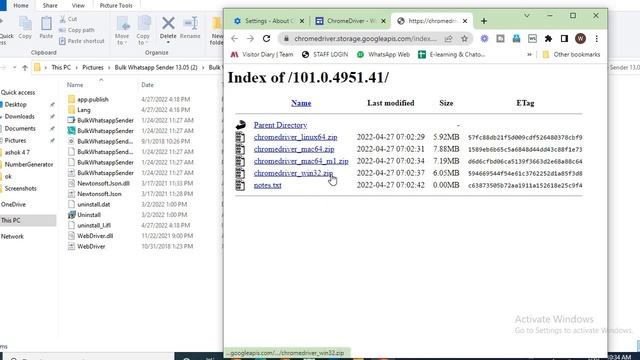Click Cut in Explorer ribbon
640x360 pixels.
[x=68, y=19]
